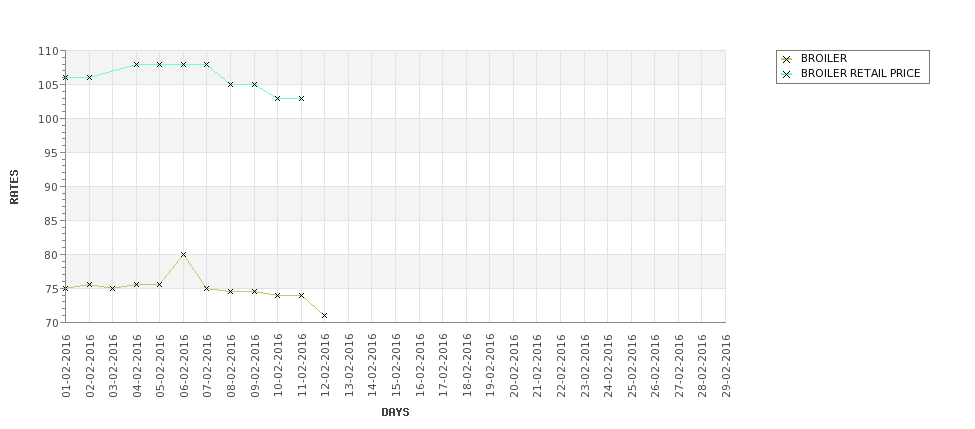The height and width of the screenshot is (429, 975).
Task: Click the BROILER data point on 02-02-2016
Action: point(90,284)
